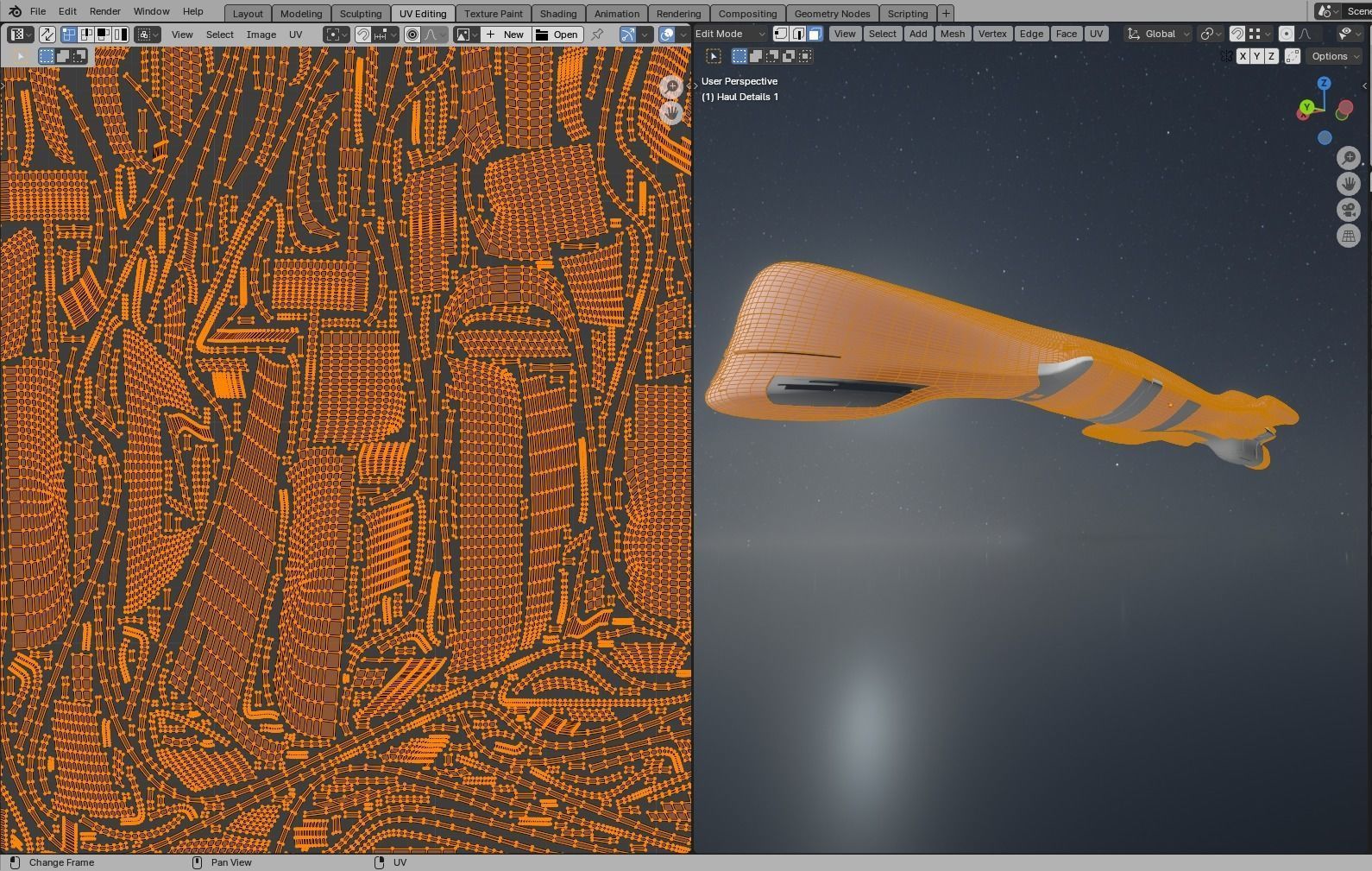This screenshot has height=871, width=1372.
Task: Open the UV editor Image menu
Action: 261,35
